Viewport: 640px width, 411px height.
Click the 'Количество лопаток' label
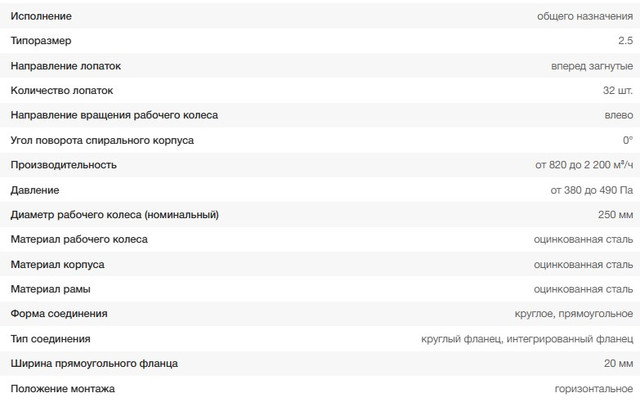63,90
